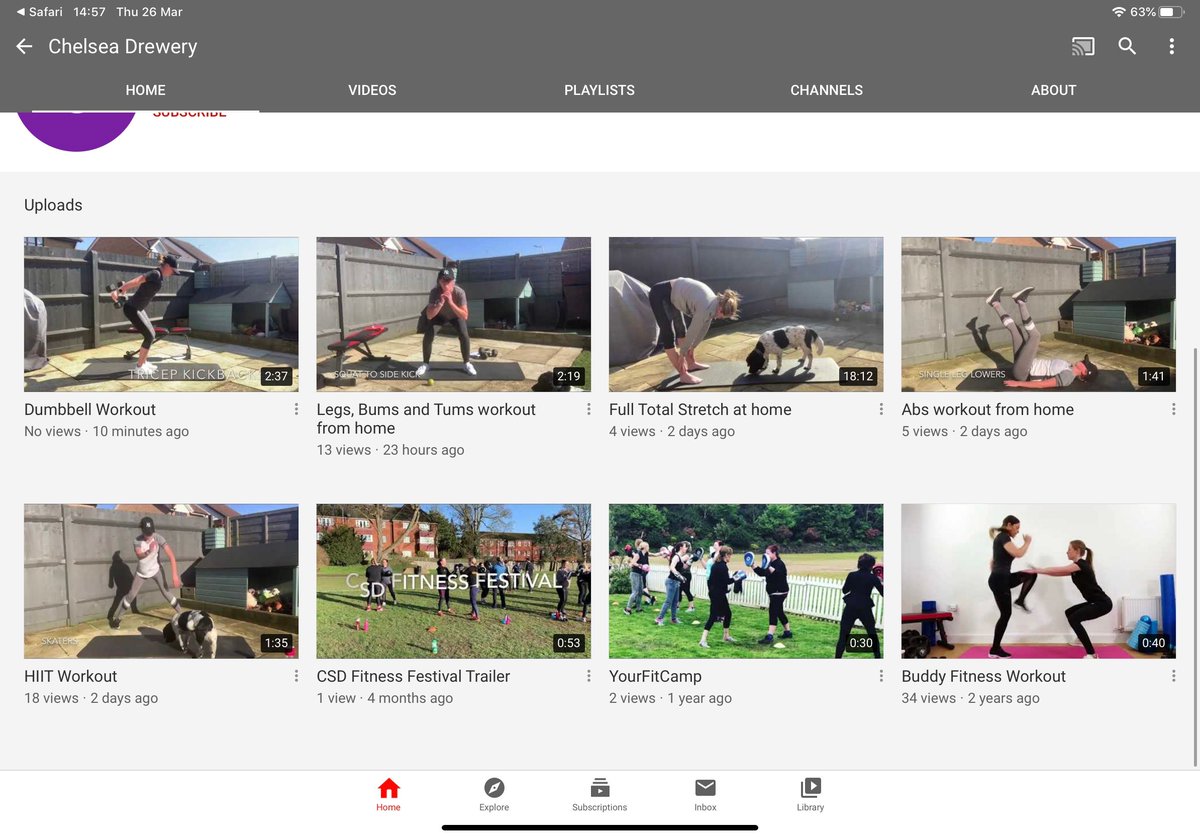Open the HIIT Workout title
The image size is (1200, 838).
(71, 676)
